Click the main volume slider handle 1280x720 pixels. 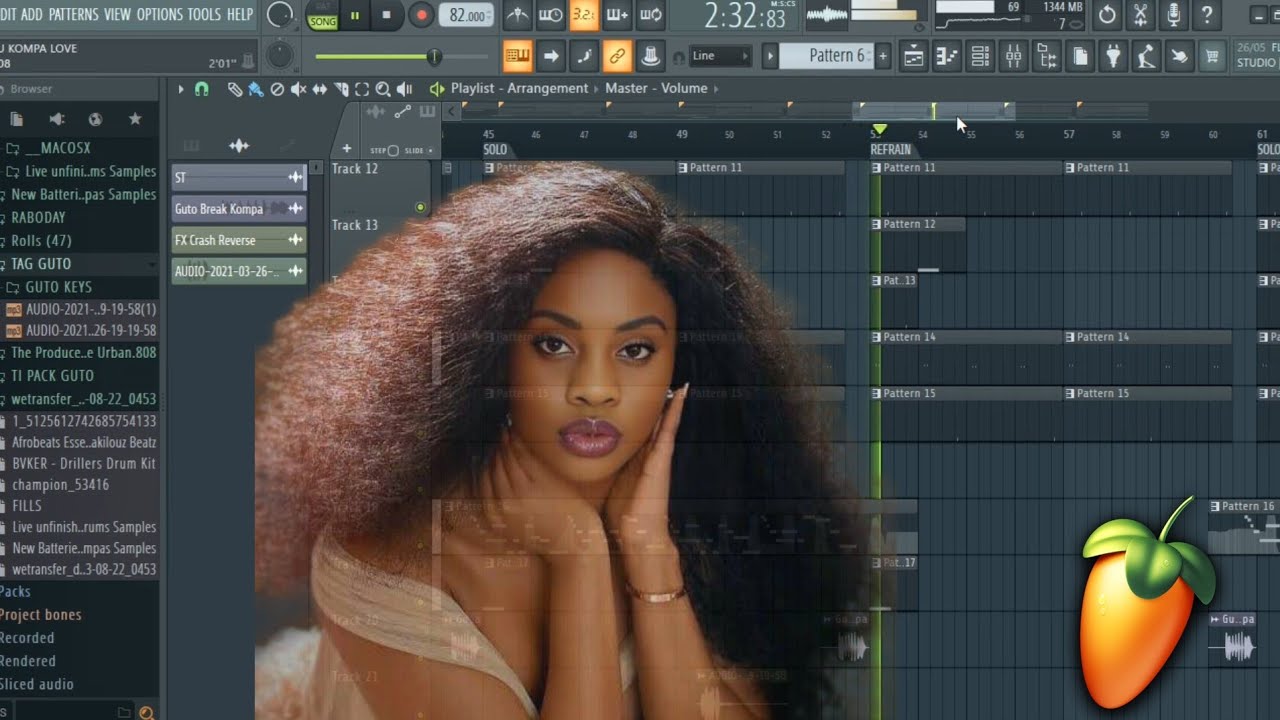434,57
